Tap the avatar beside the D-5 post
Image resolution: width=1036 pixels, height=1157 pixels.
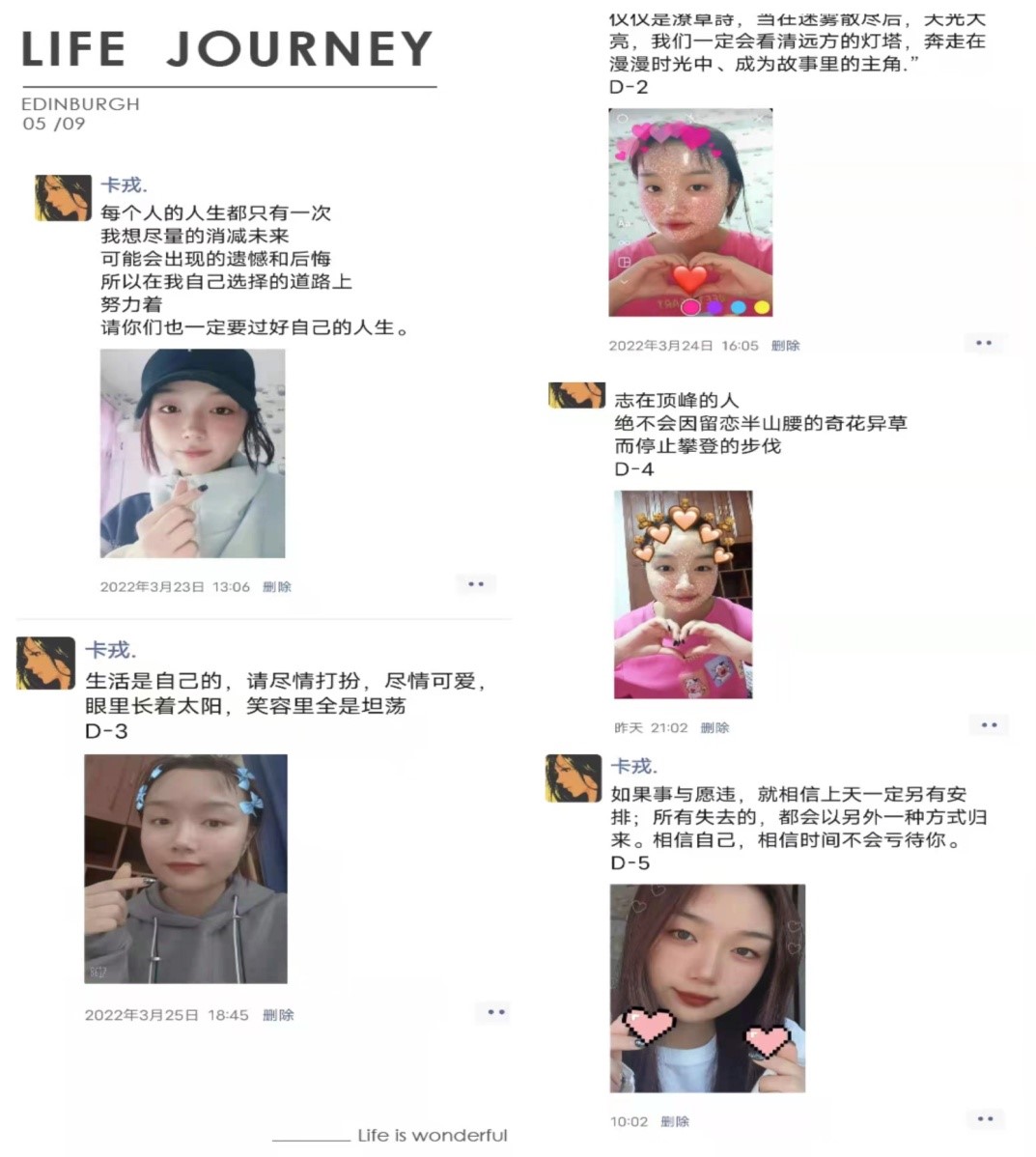coord(574,777)
